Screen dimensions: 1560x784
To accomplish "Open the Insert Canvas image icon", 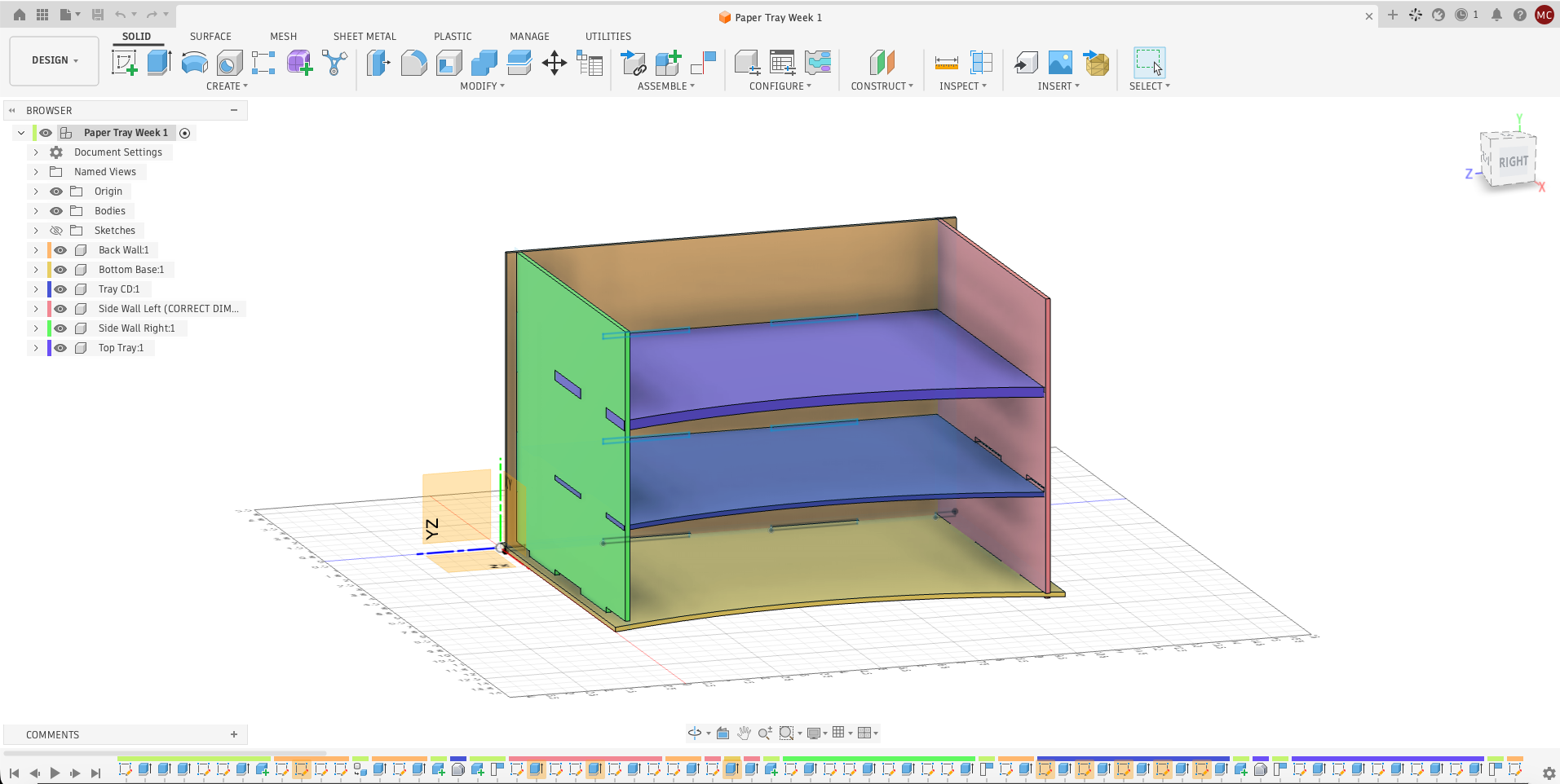I will point(1060,63).
